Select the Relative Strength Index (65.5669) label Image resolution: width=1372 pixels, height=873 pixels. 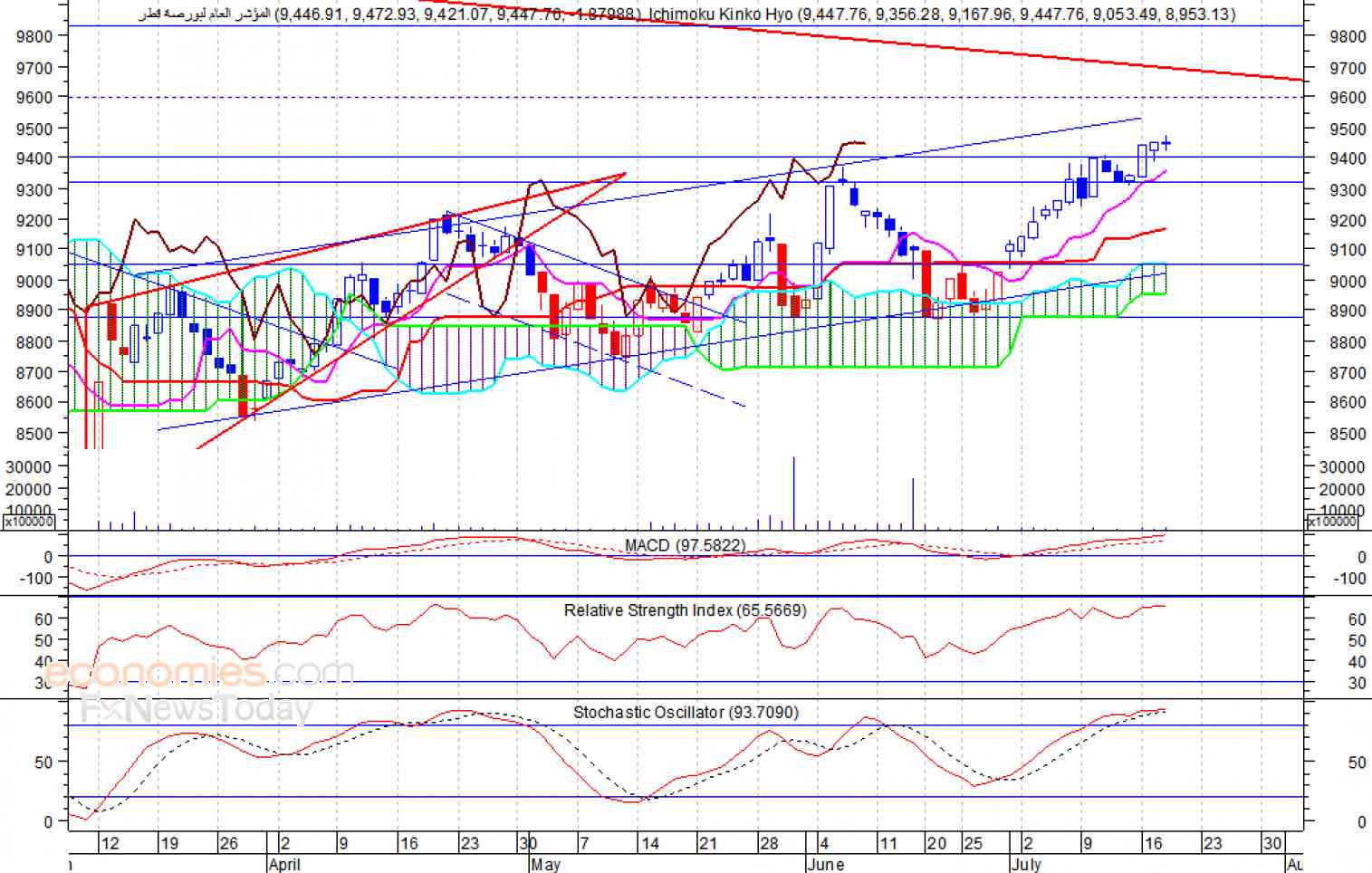click(685, 610)
